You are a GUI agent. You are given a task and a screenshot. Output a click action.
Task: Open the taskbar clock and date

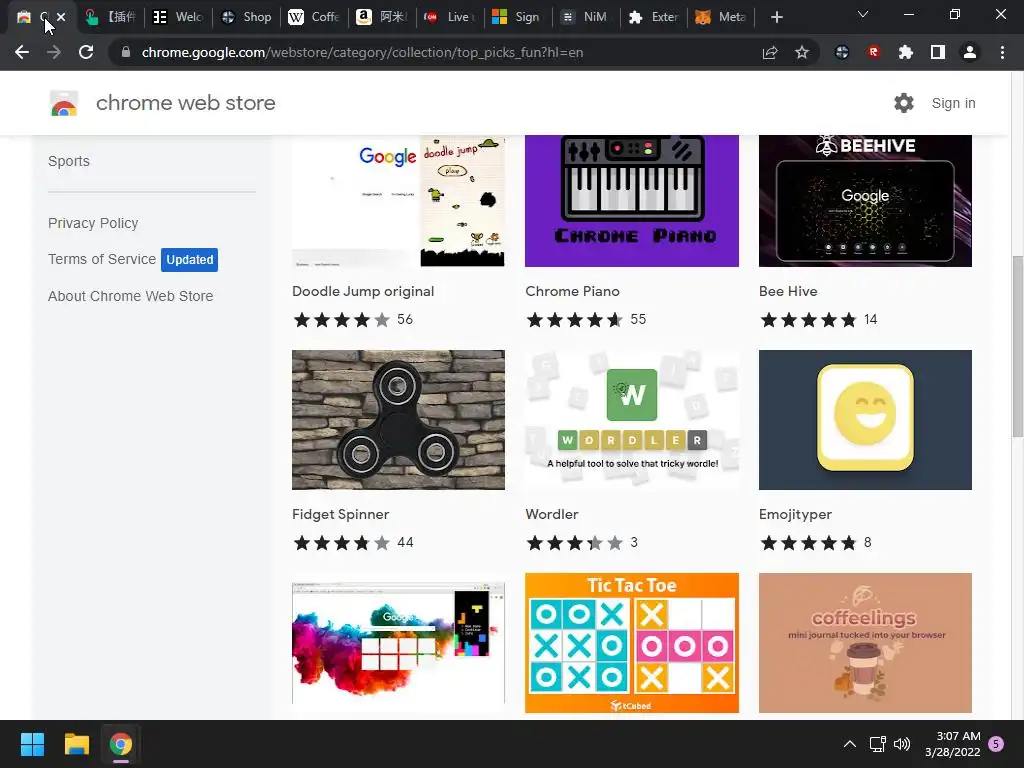click(953, 744)
